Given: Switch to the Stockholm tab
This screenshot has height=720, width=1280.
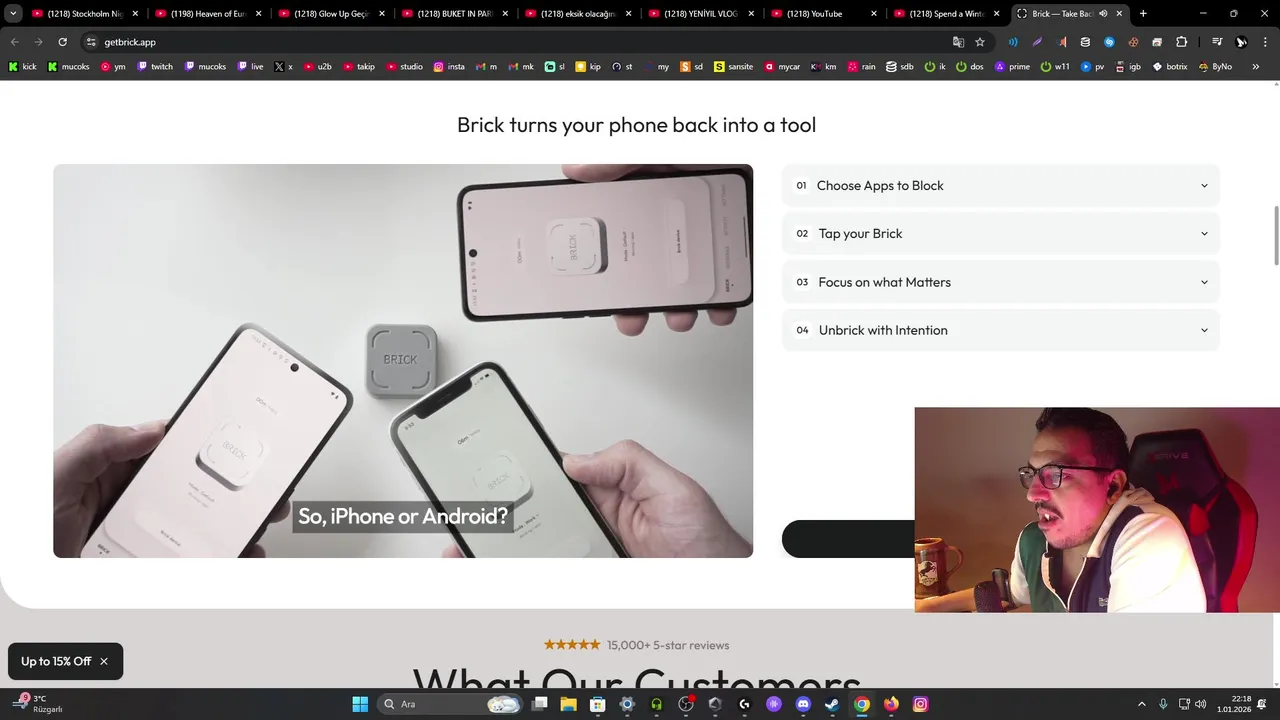Looking at the screenshot, I should (83, 14).
